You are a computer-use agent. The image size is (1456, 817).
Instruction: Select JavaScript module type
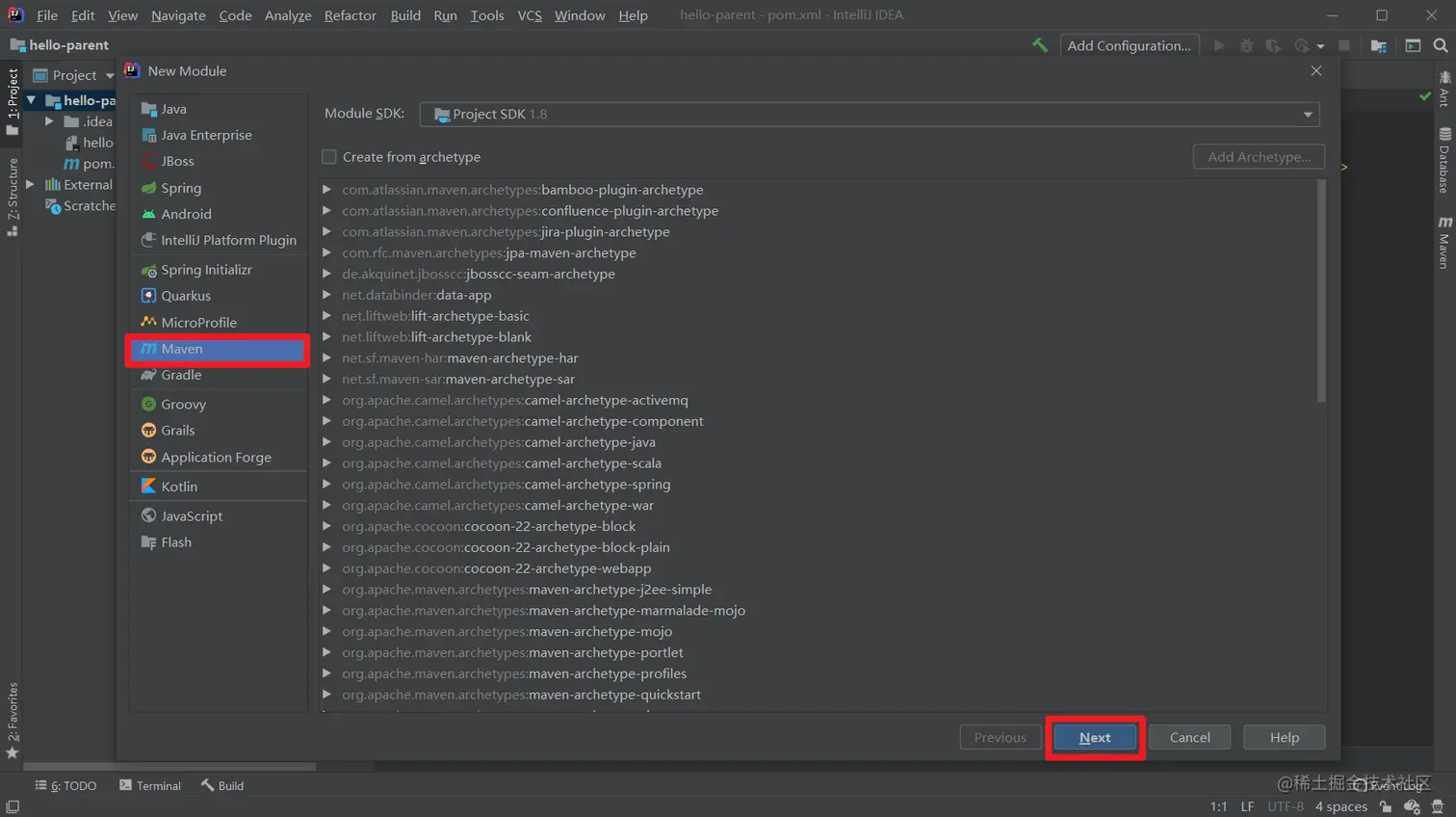[x=192, y=516]
